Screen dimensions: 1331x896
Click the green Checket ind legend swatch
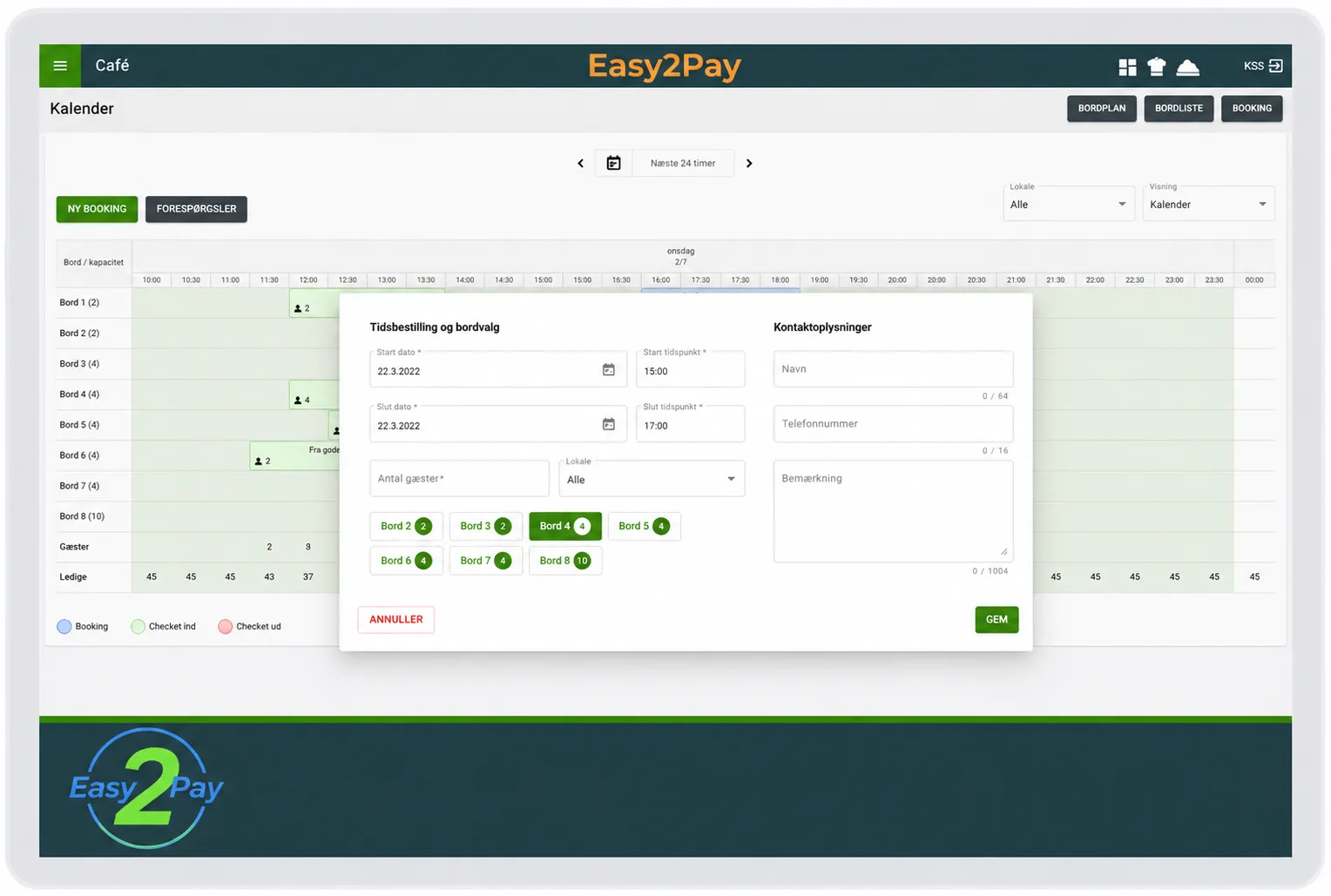pos(138,627)
